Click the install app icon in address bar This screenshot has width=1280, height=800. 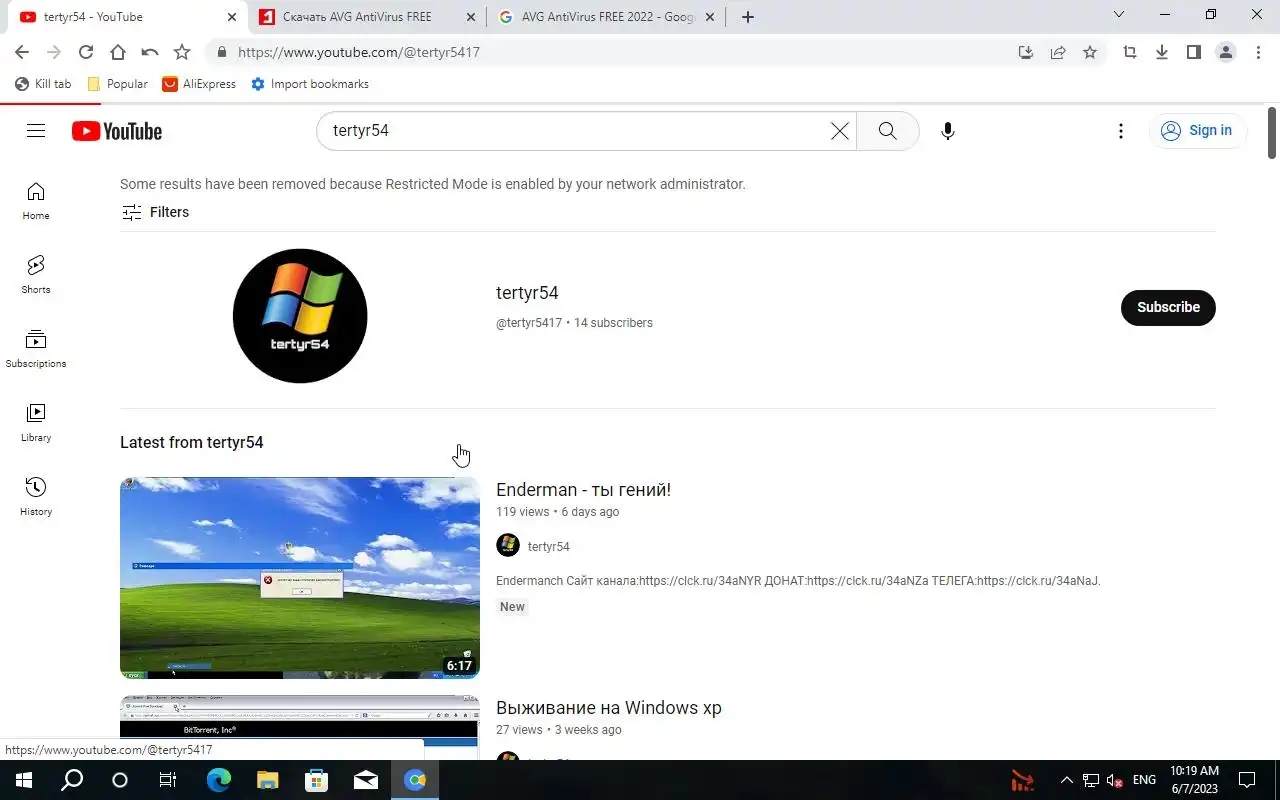pos(1026,52)
